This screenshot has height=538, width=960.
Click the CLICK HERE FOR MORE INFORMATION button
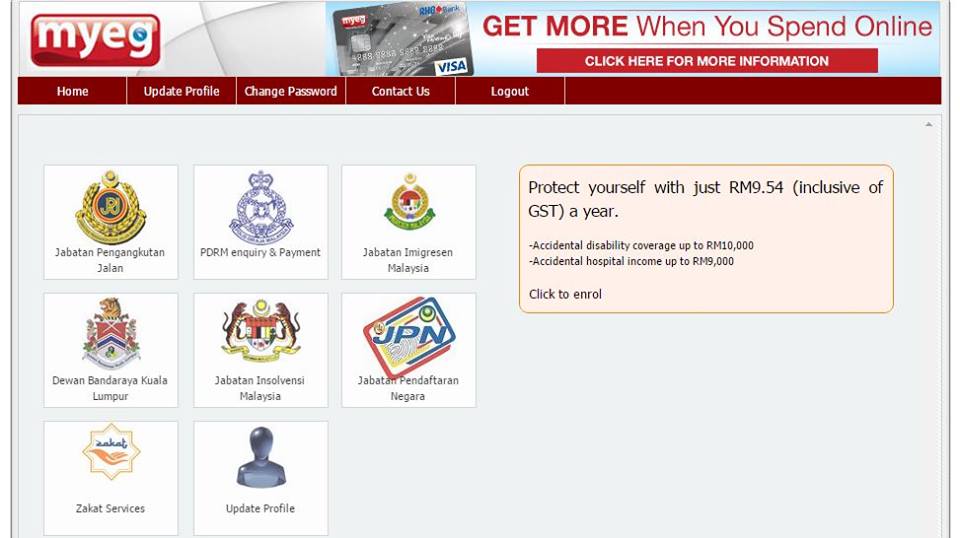(x=707, y=61)
